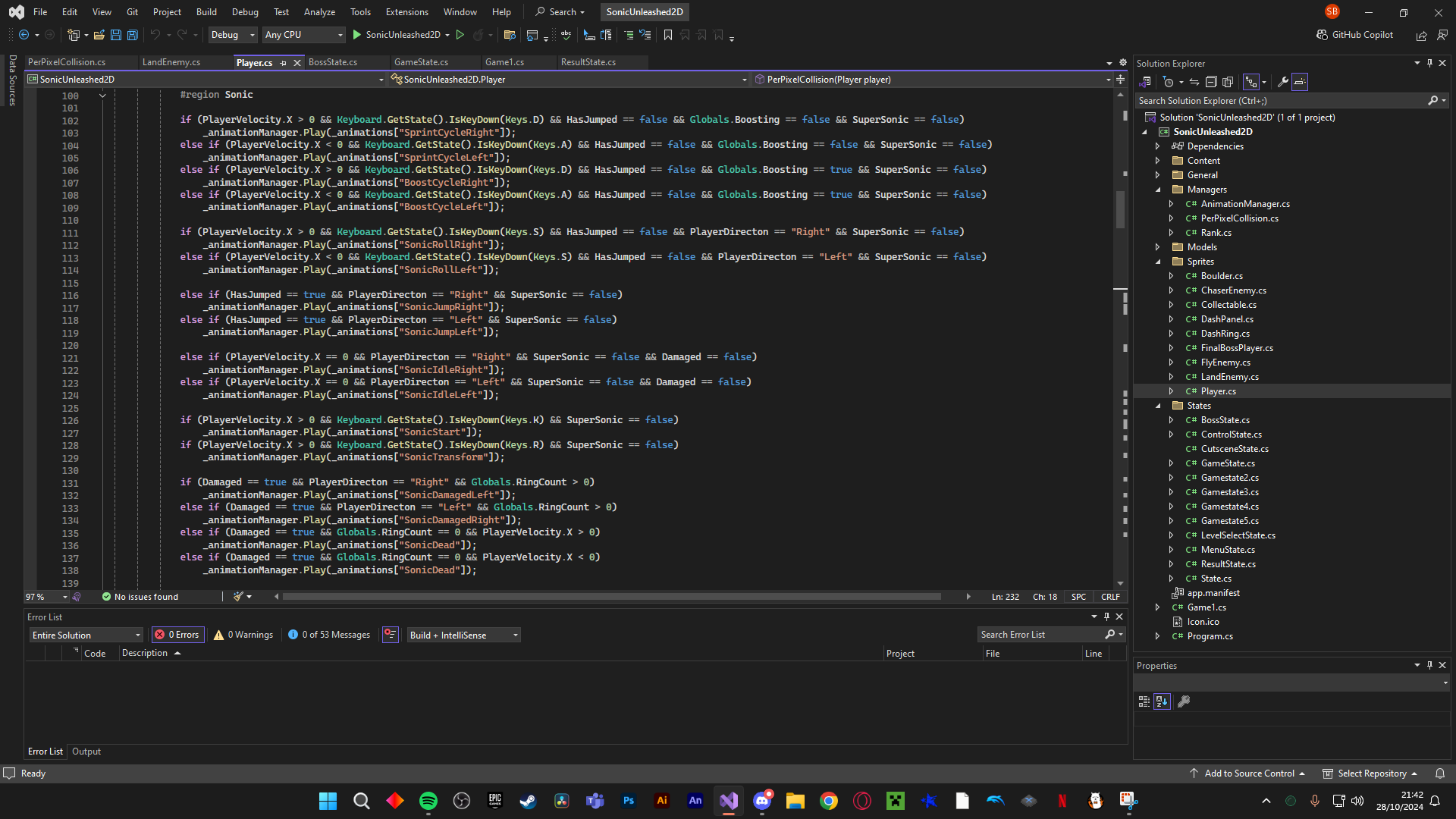The image size is (1456, 819).
Task: Toggle the 0 Errors filter in the Error List
Action: (x=177, y=635)
